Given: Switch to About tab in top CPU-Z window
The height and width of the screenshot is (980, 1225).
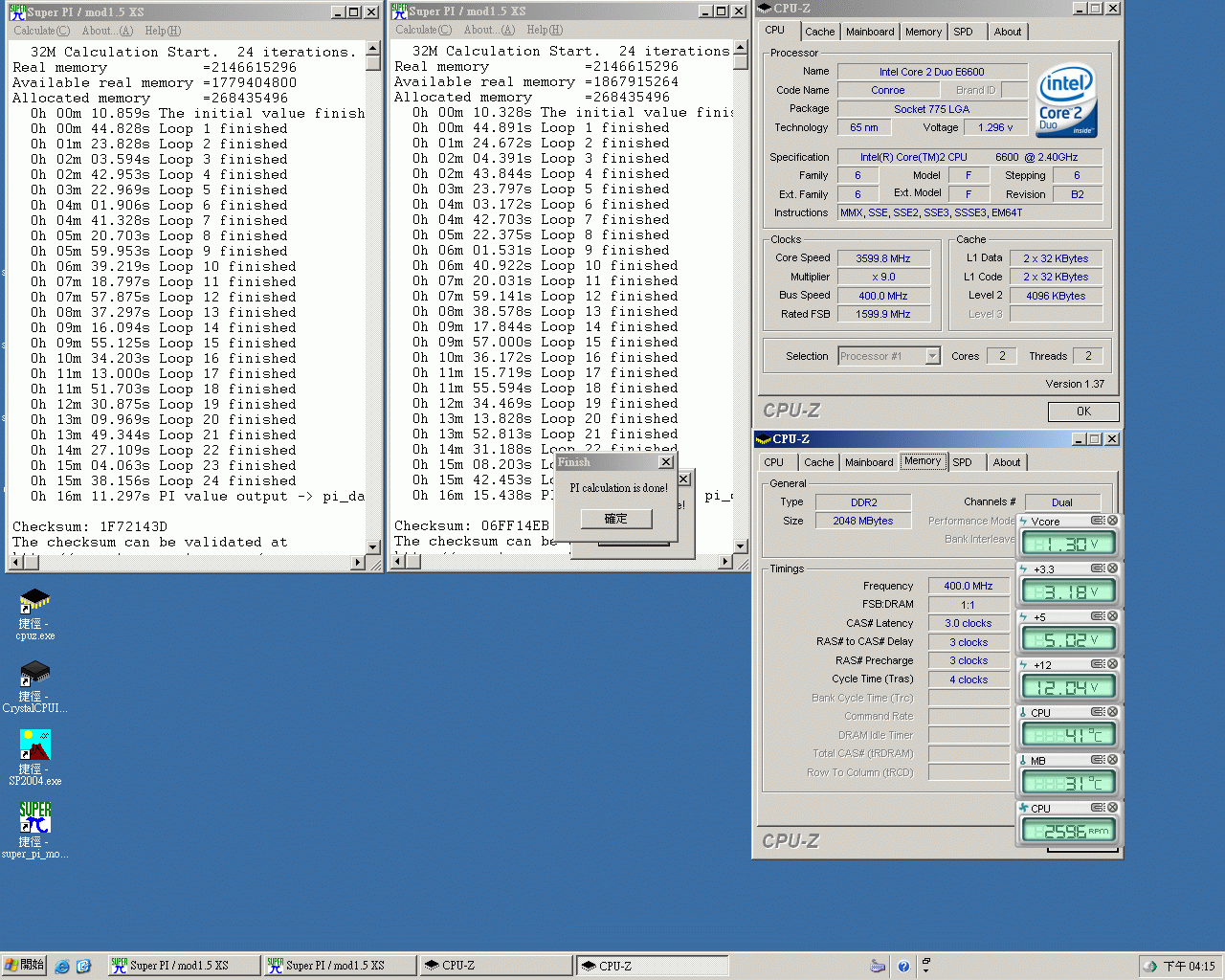Looking at the screenshot, I should [1007, 32].
